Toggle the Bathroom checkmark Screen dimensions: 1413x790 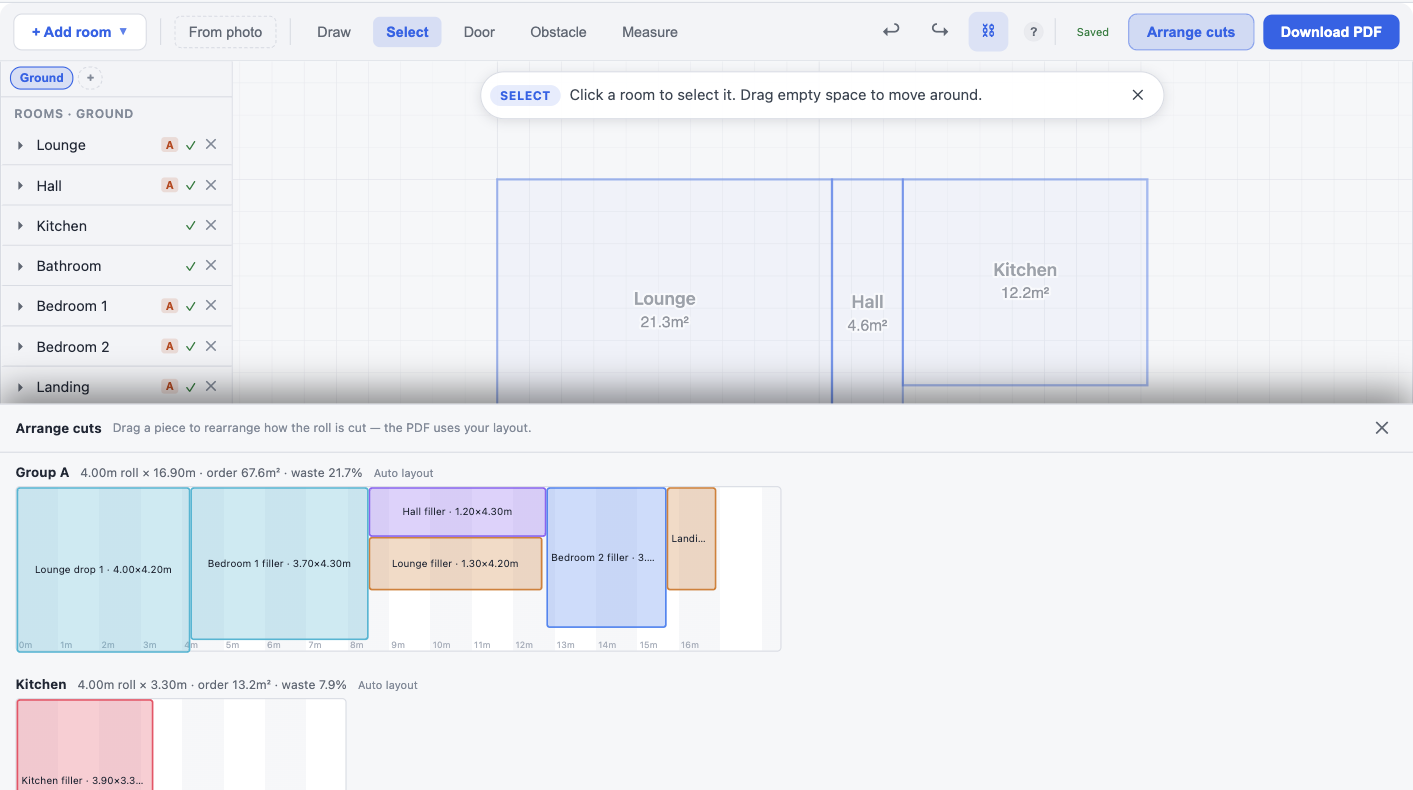tap(190, 266)
